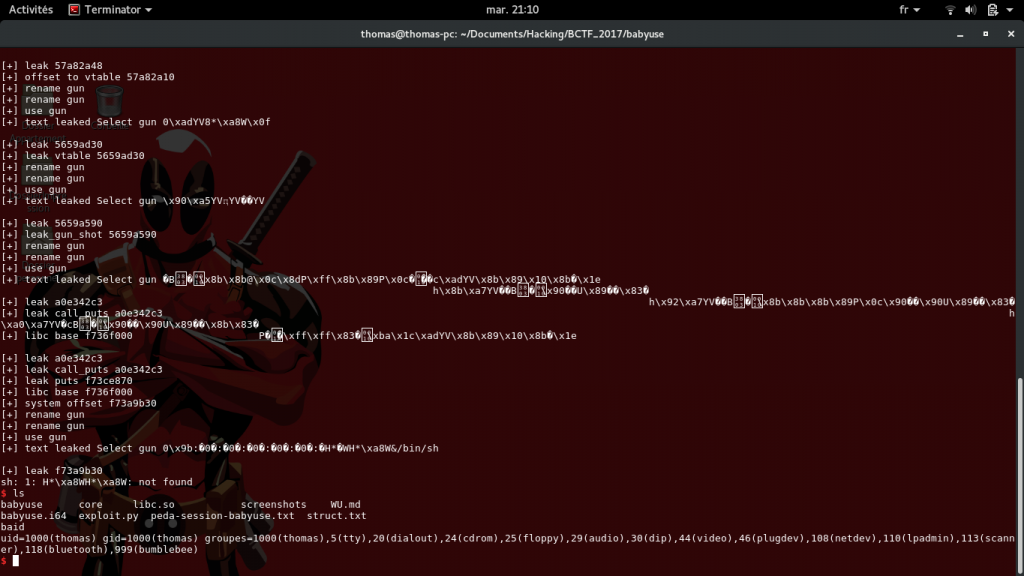The width and height of the screenshot is (1024, 576).
Task: Click 'babyuse.i64' in the ls output
Action: 33,516
